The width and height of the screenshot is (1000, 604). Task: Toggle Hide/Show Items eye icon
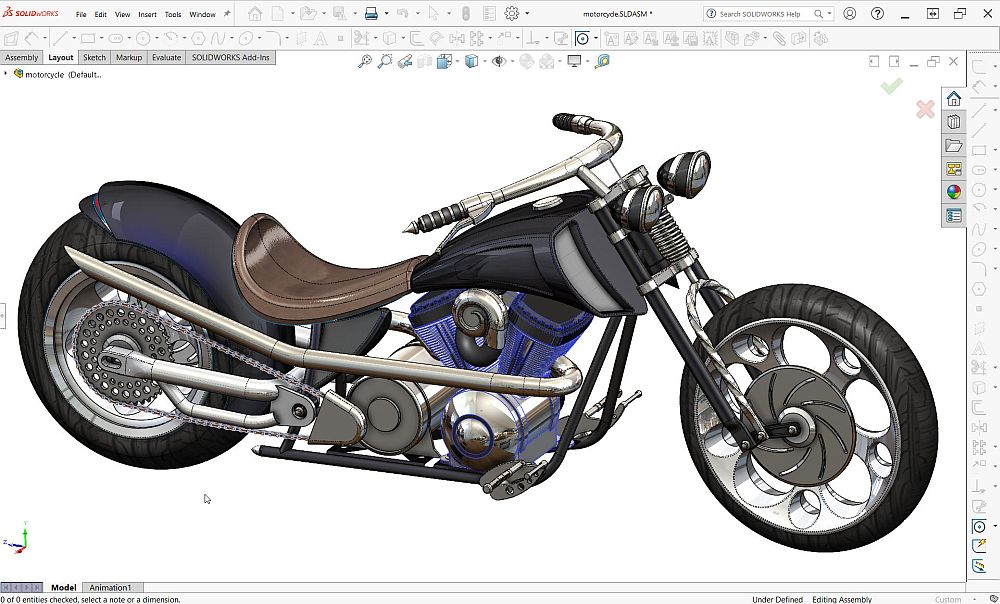point(498,60)
